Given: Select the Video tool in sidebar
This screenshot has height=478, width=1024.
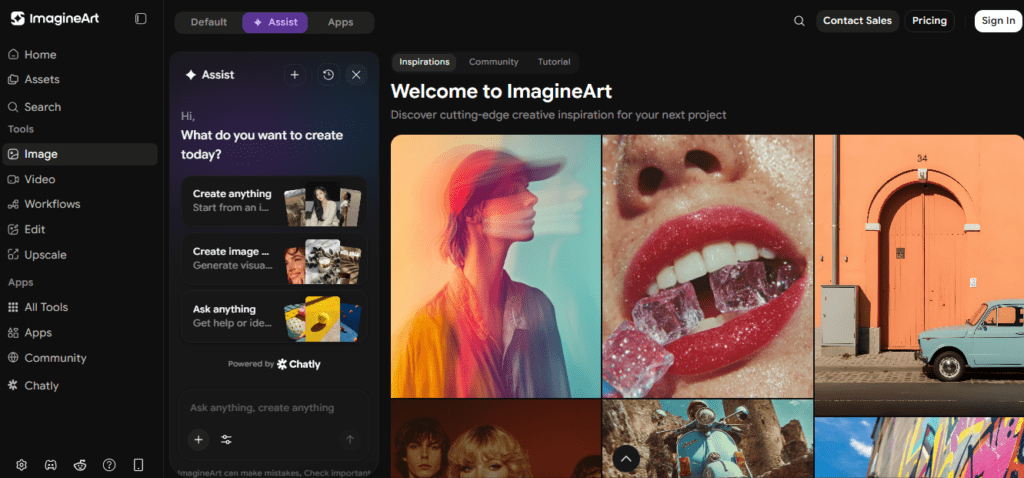Looking at the screenshot, I should 78,179.
